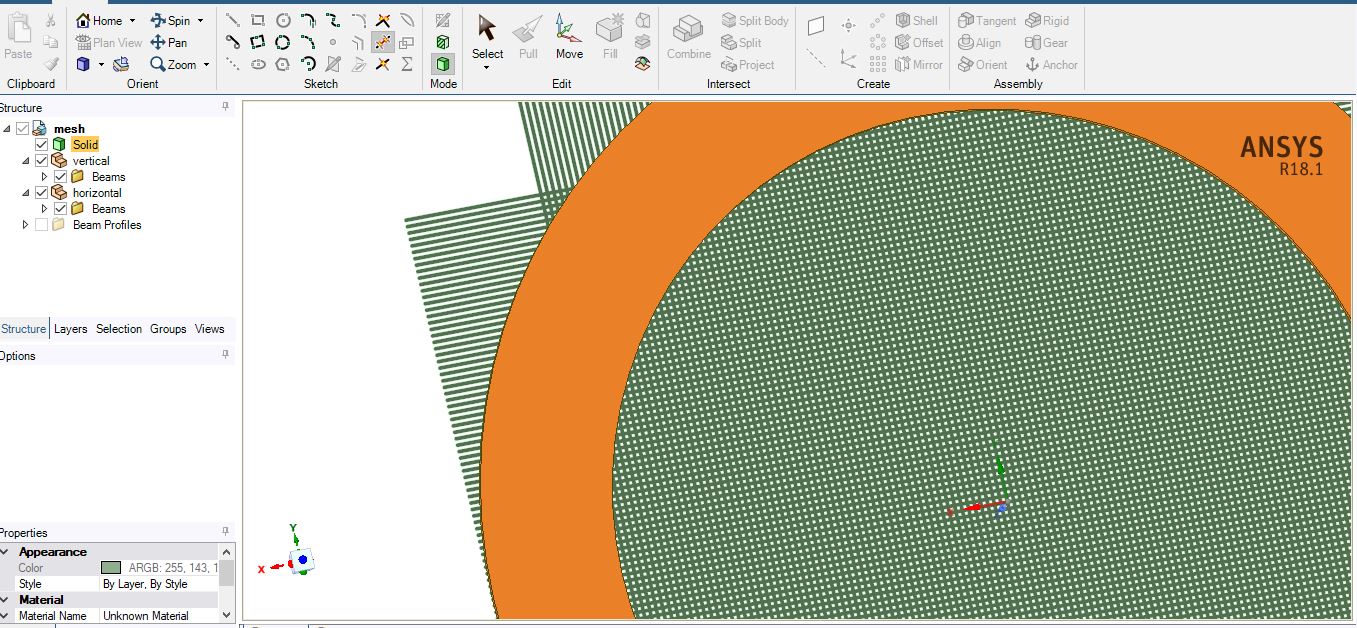Viewport: 1357px width, 628px height.
Task: Select the Anchor tool in Assembly group
Action: click(x=1050, y=64)
